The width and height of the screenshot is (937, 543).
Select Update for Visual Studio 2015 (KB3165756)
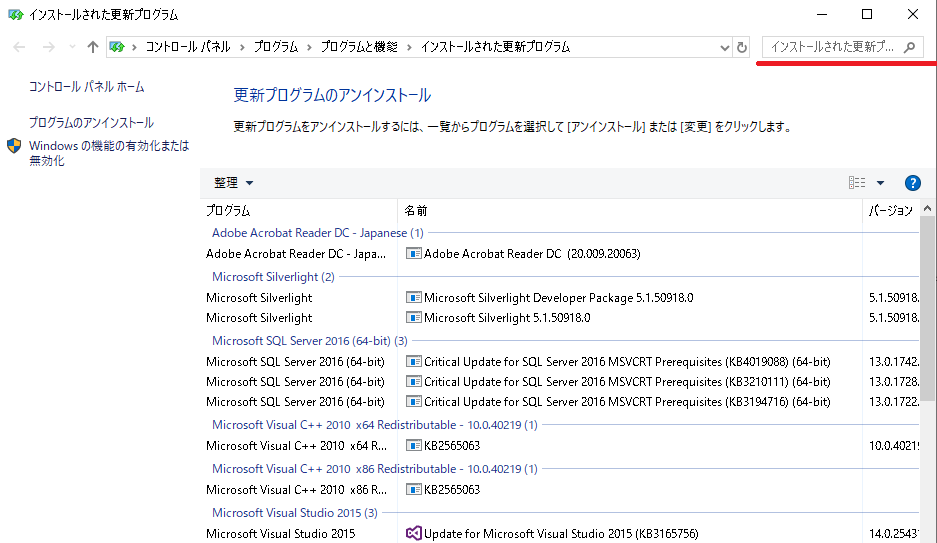coord(561,533)
